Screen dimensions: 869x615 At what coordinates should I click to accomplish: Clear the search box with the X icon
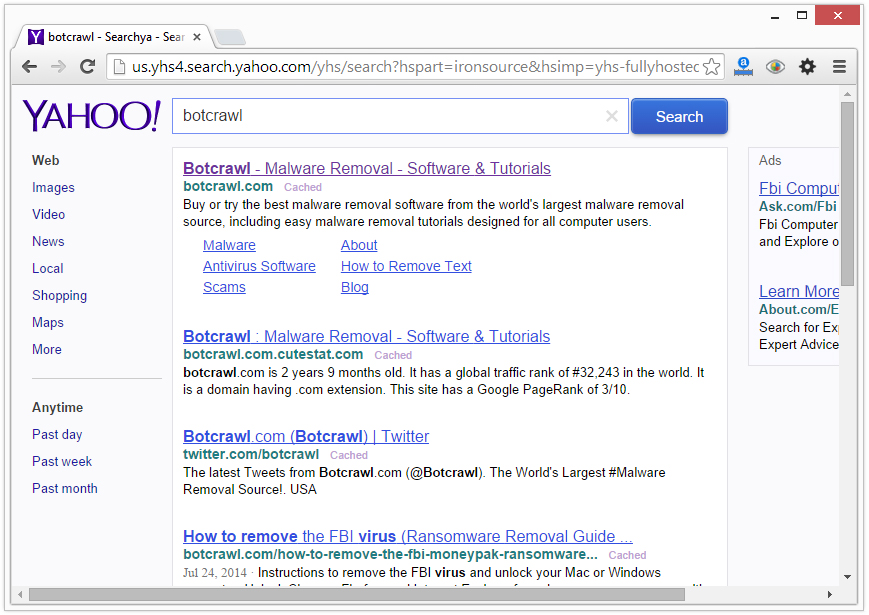612,116
